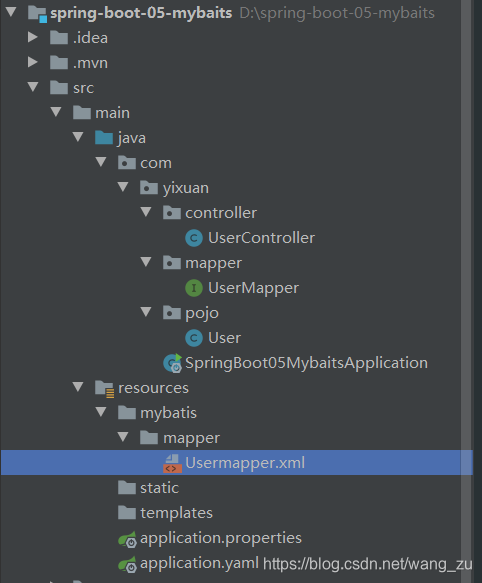
Task: Collapse the spring-boot-05-mybaits project root
Action: click(x=11, y=12)
